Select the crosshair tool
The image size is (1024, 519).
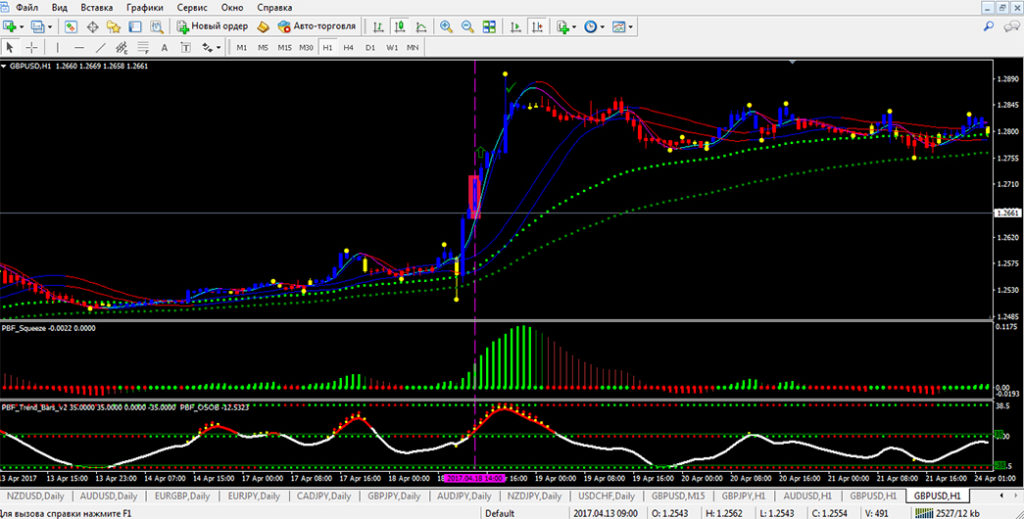(x=31, y=48)
